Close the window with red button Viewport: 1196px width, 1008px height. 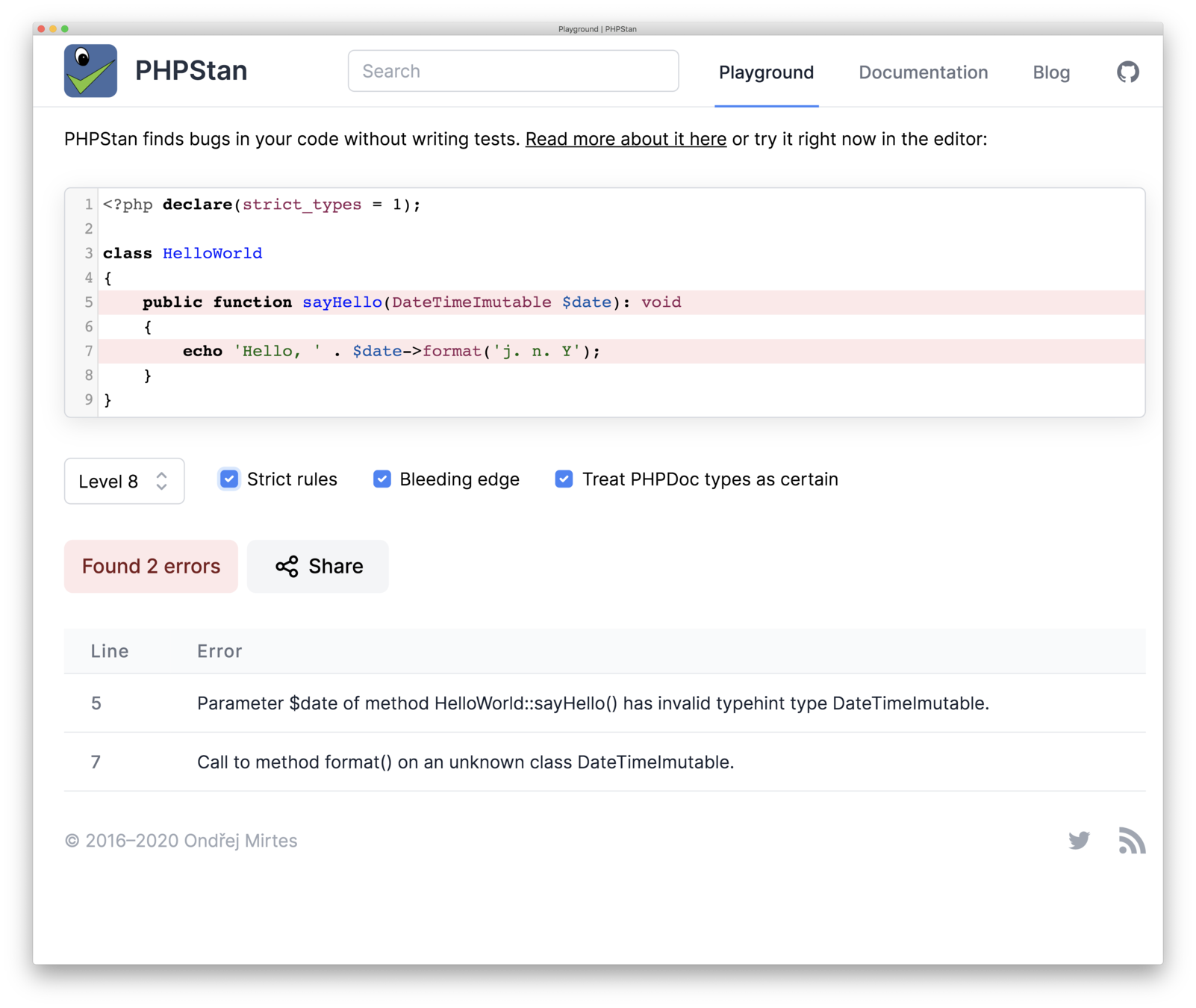[x=41, y=28]
